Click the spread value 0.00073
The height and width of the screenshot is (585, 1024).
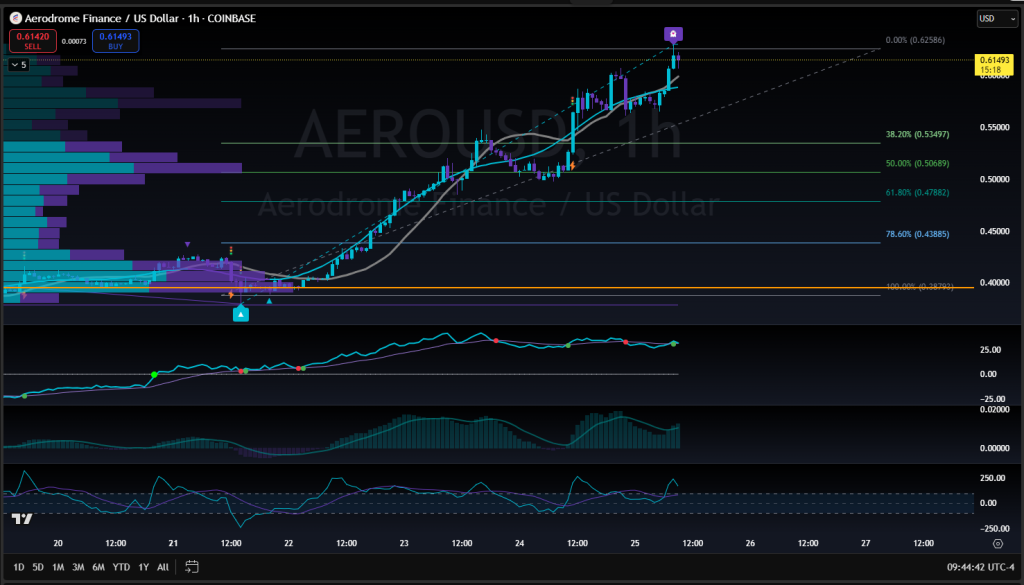pos(74,41)
